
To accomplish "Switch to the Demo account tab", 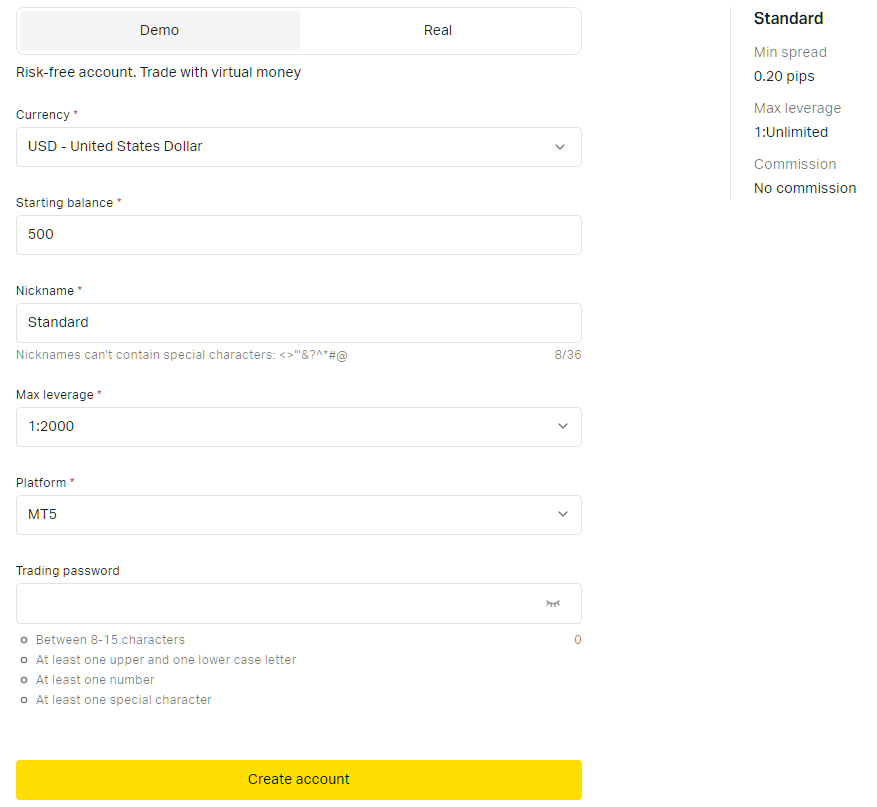I will [160, 31].
